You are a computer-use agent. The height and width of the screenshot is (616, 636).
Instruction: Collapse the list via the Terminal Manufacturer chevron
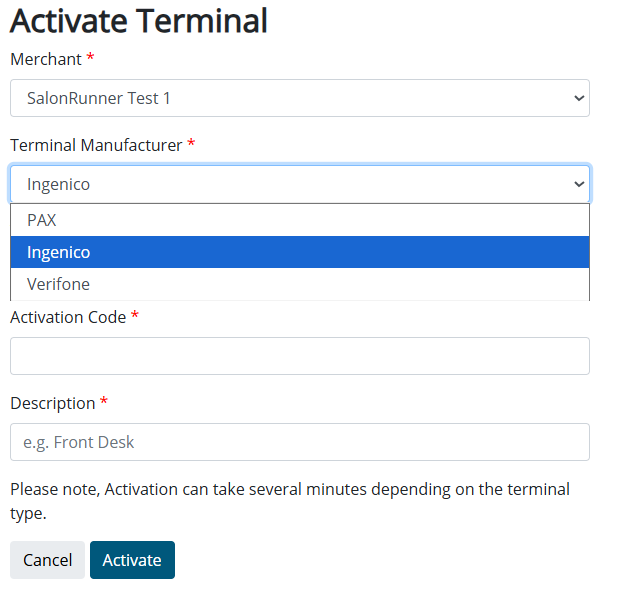click(x=578, y=184)
